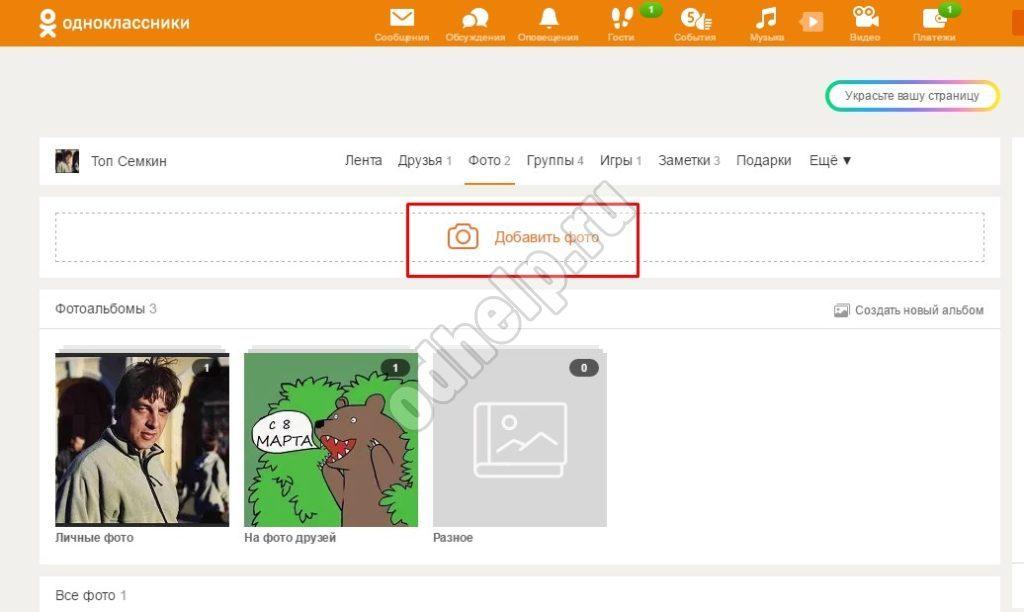Open Платежи wallet icon
This screenshot has width=1024, height=612.
(x=934, y=18)
